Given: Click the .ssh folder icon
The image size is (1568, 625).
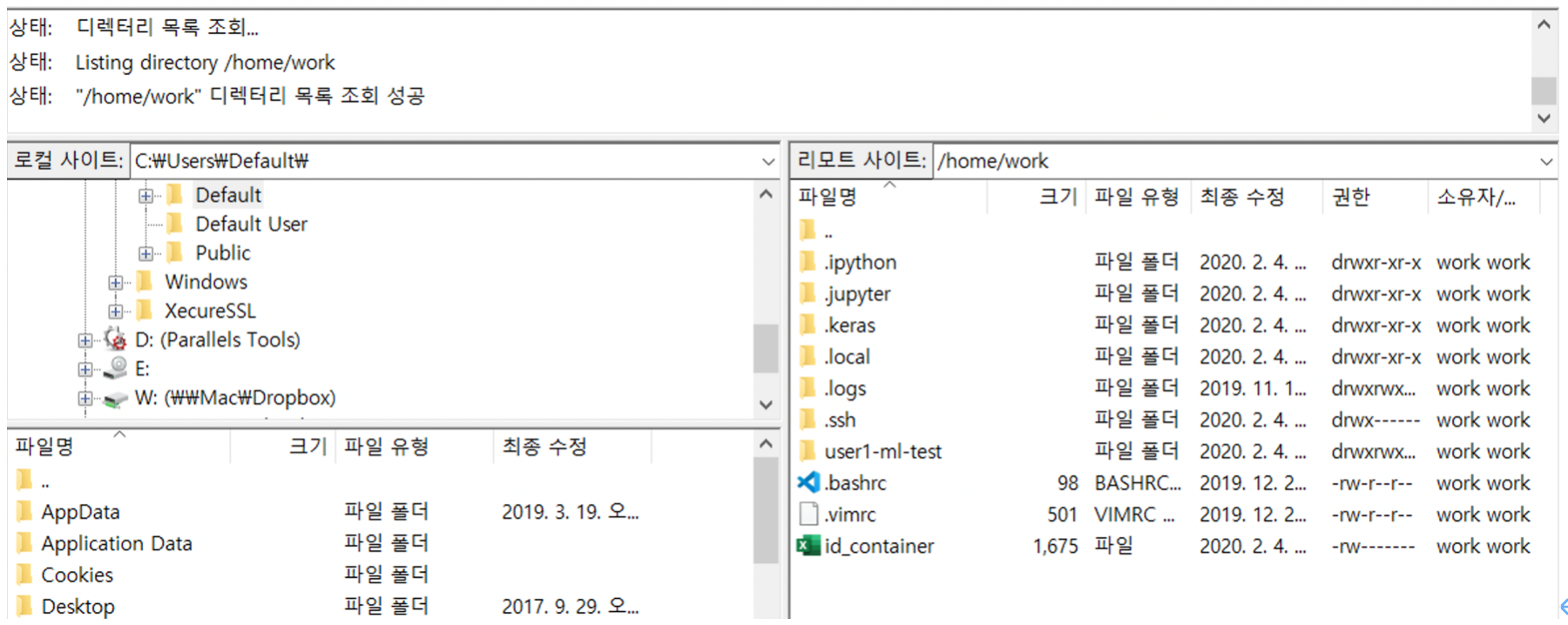Looking at the screenshot, I should coord(808,419).
